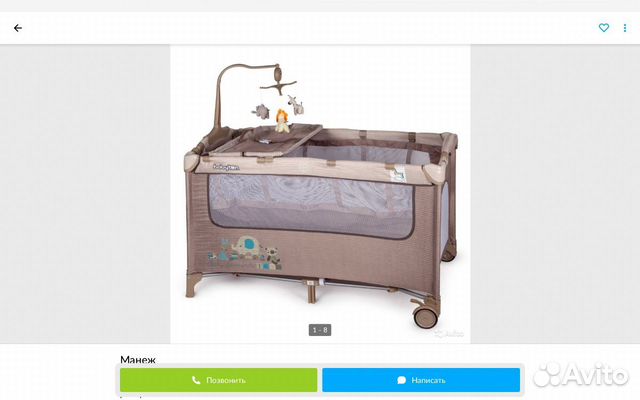Click the elephant applique on the playpen
Image resolution: width=640 pixels, height=400 pixels.
point(246,246)
